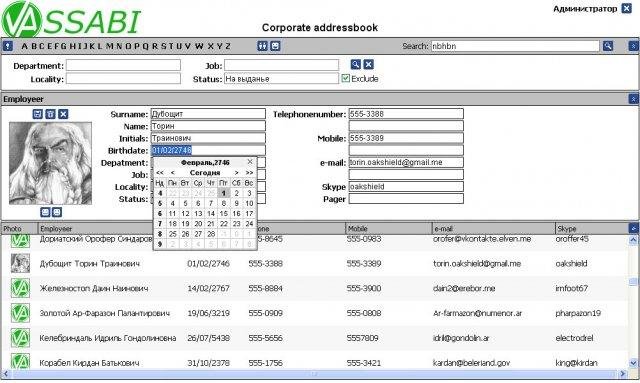640x383 pixels.
Task: Clear filters with the X icon beside Job
Action: tap(368, 64)
